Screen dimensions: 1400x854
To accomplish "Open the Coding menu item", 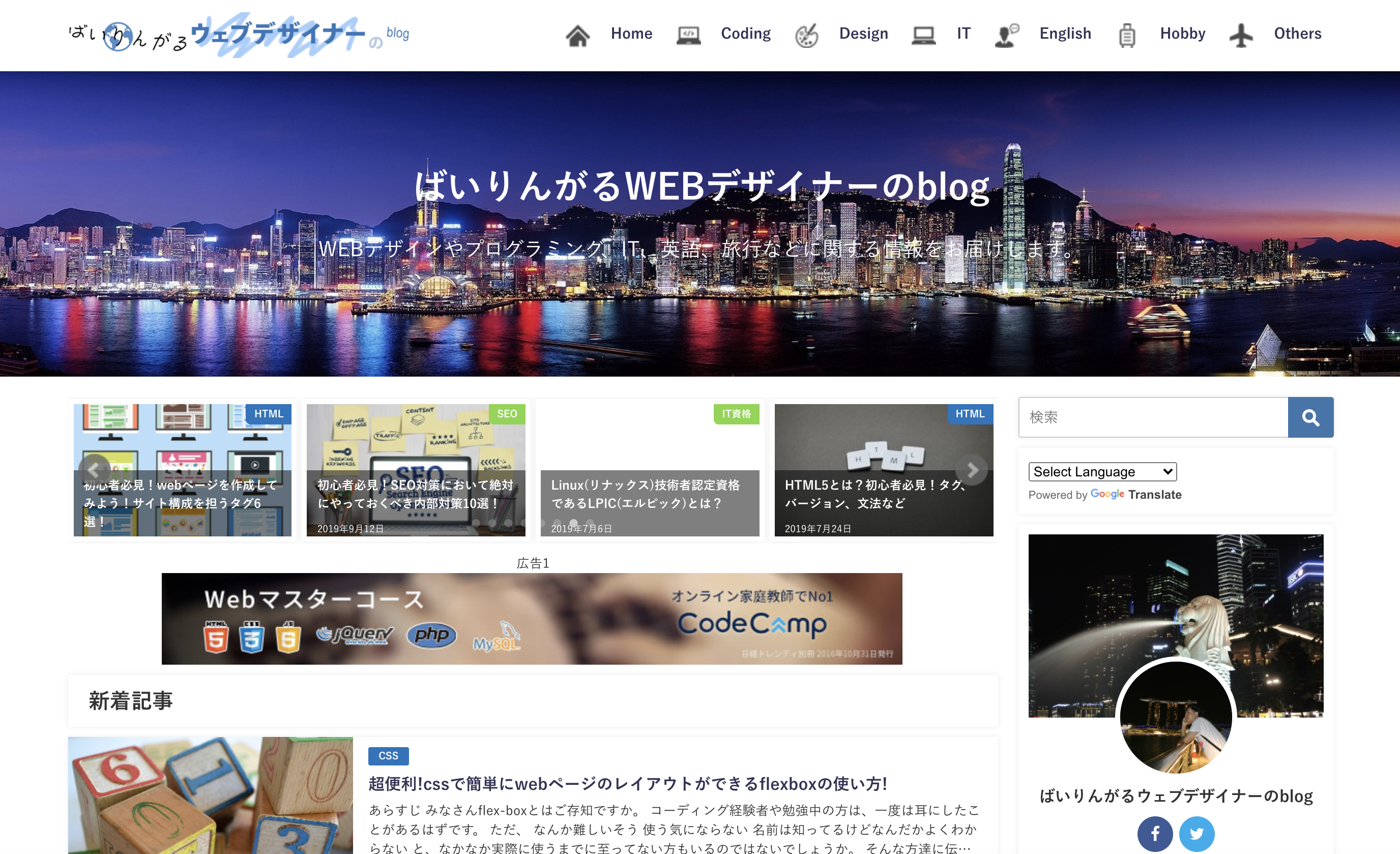I will (745, 34).
